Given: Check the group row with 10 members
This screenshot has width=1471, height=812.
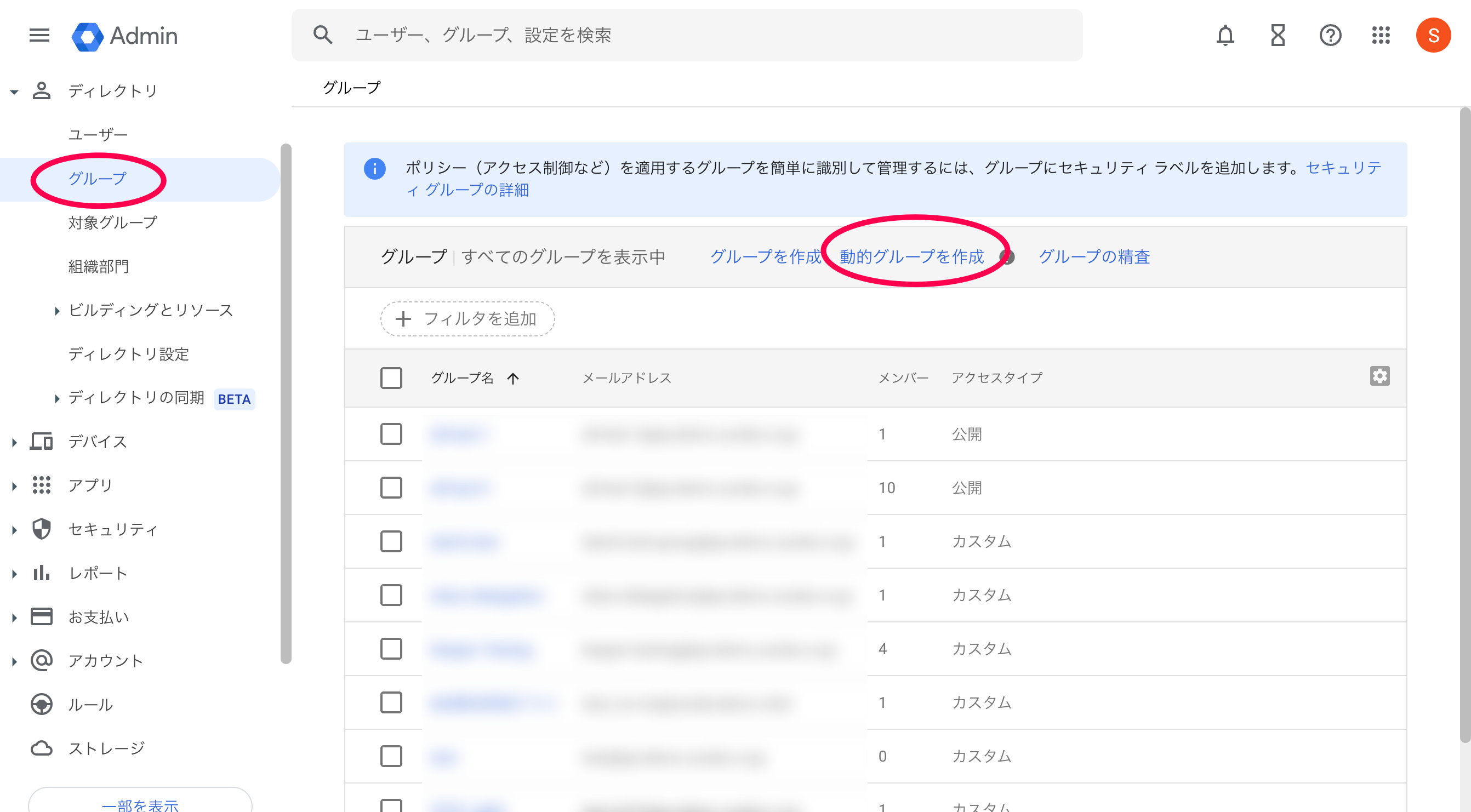Looking at the screenshot, I should 391,488.
